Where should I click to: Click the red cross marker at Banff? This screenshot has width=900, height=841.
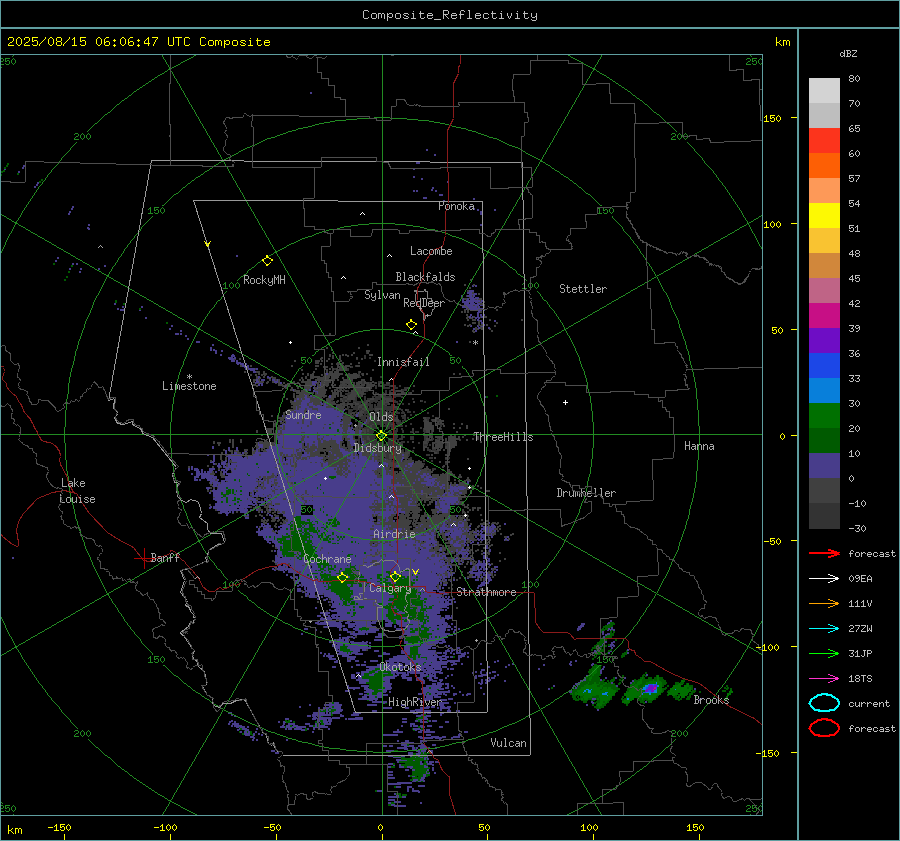pyautogui.click(x=143, y=557)
